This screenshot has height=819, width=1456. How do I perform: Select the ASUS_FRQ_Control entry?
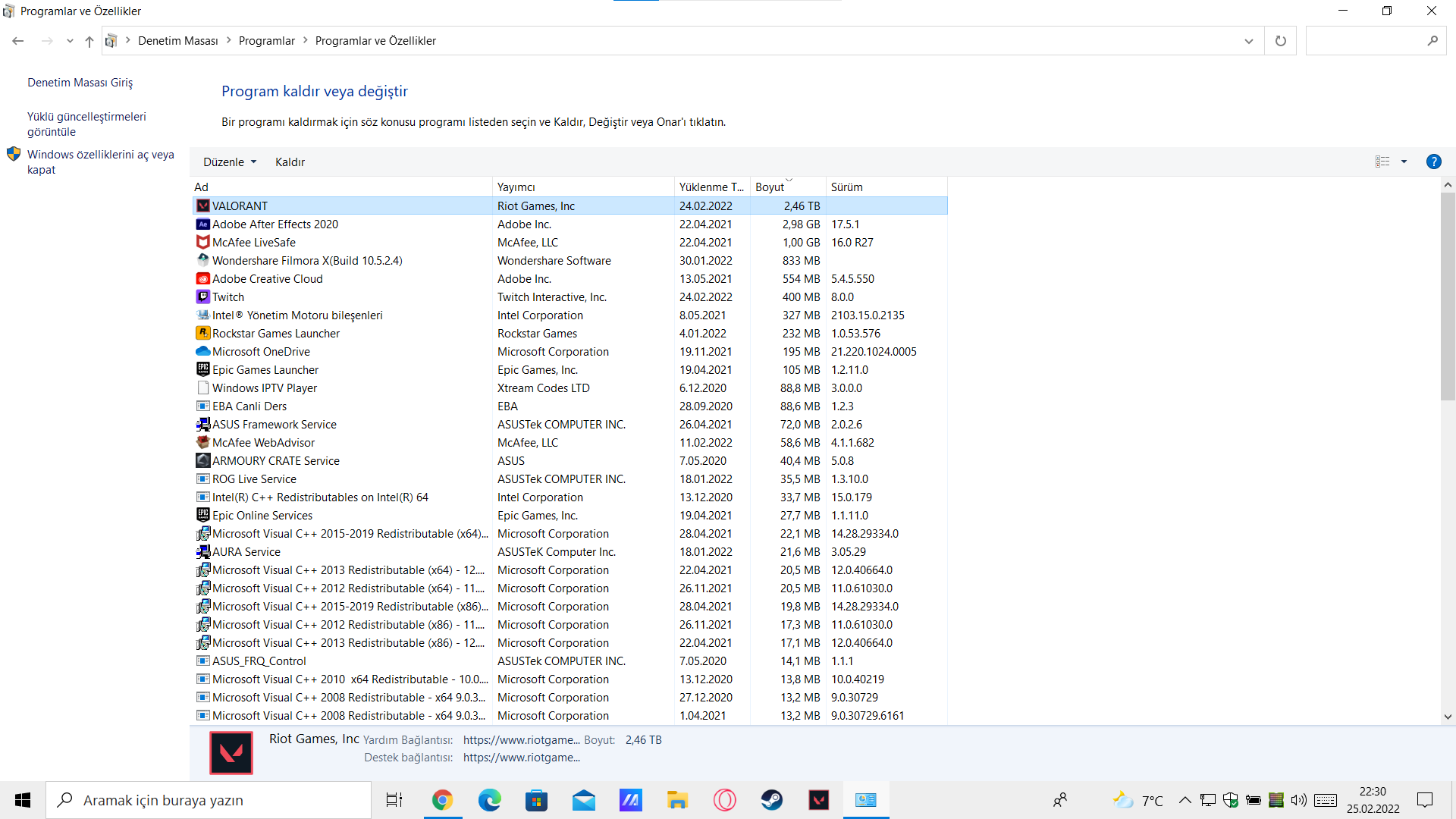570,661
